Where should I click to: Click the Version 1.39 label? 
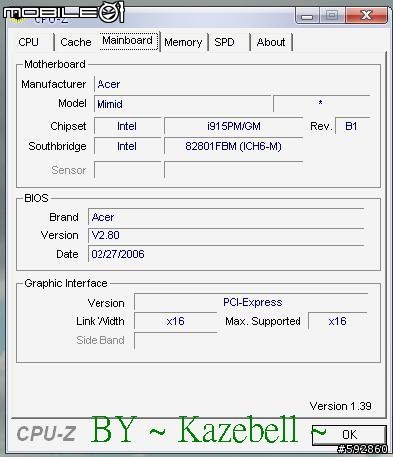(x=340, y=406)
